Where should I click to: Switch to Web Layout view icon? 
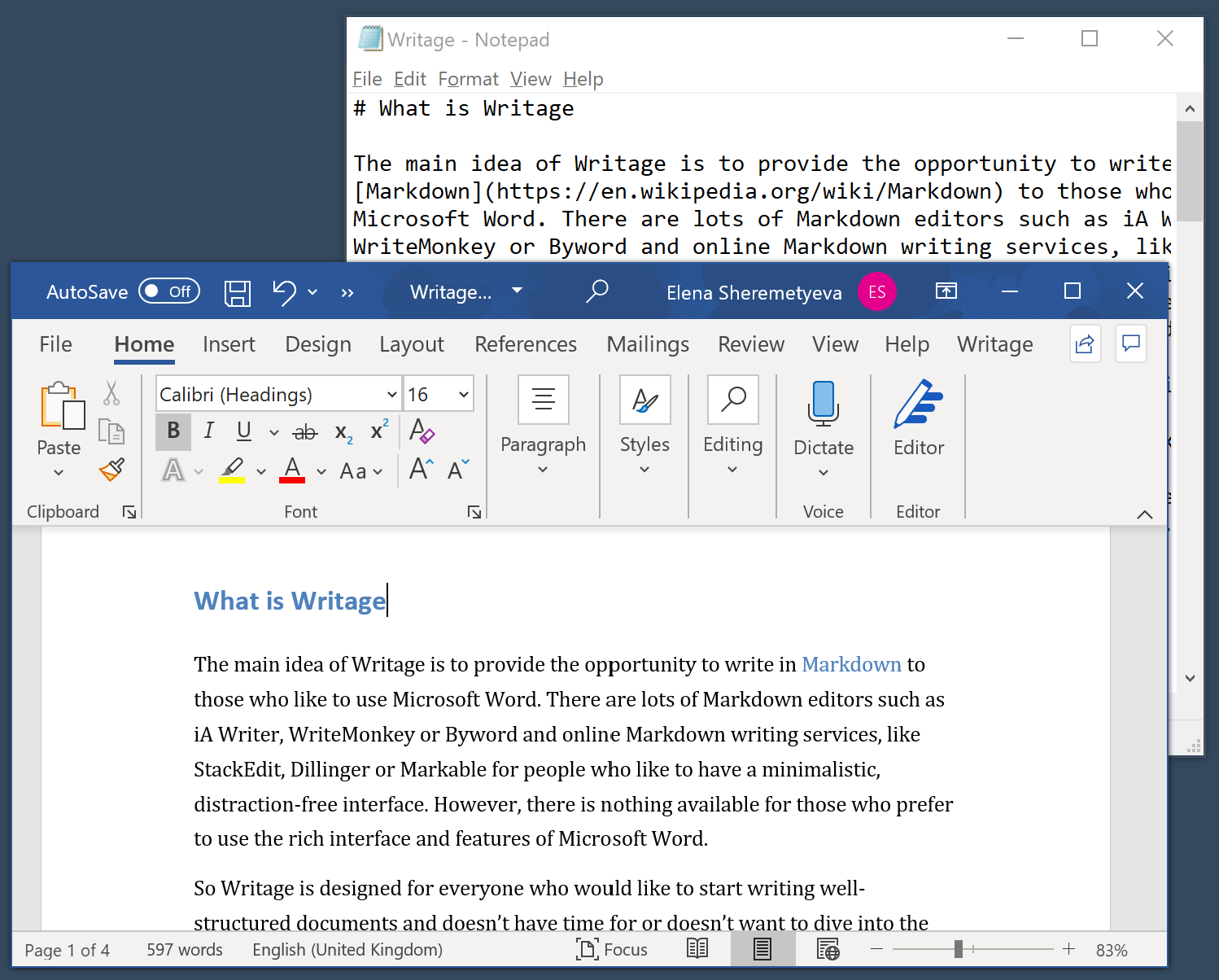[x=828, y=949]
